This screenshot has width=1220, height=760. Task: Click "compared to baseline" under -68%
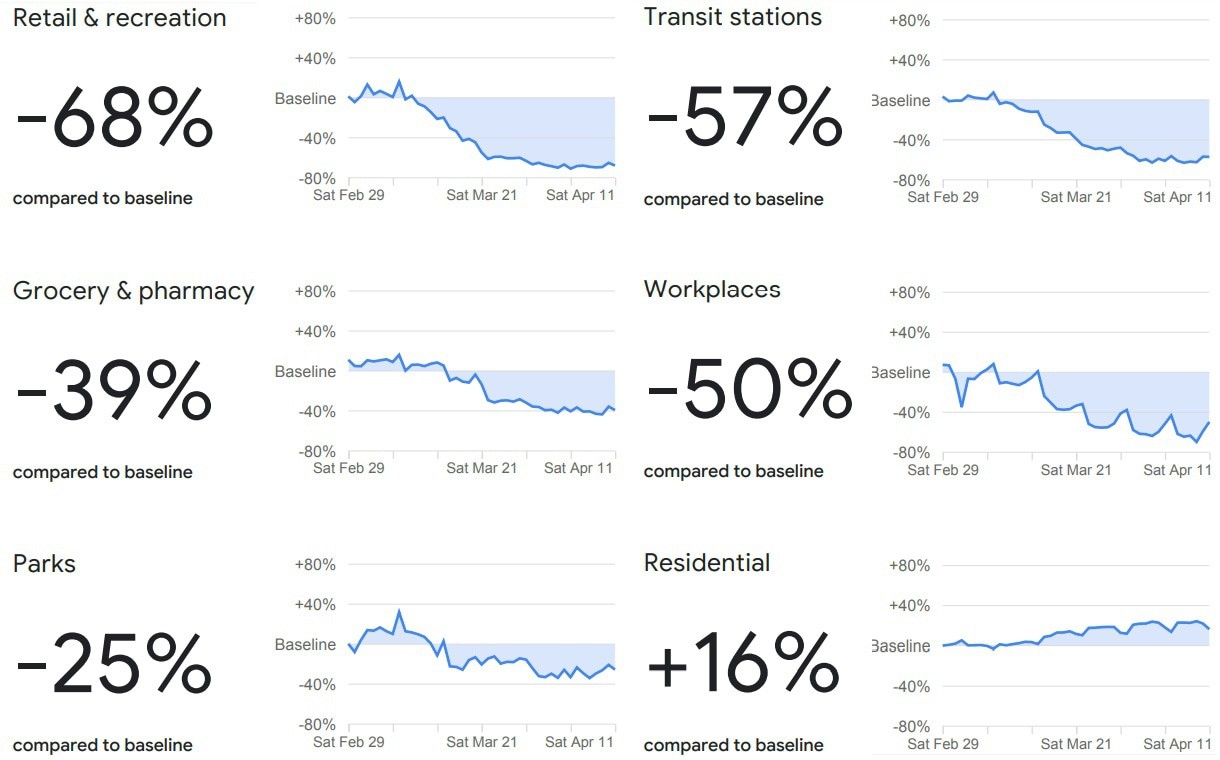pyautogui.click(x=103, y=198)
